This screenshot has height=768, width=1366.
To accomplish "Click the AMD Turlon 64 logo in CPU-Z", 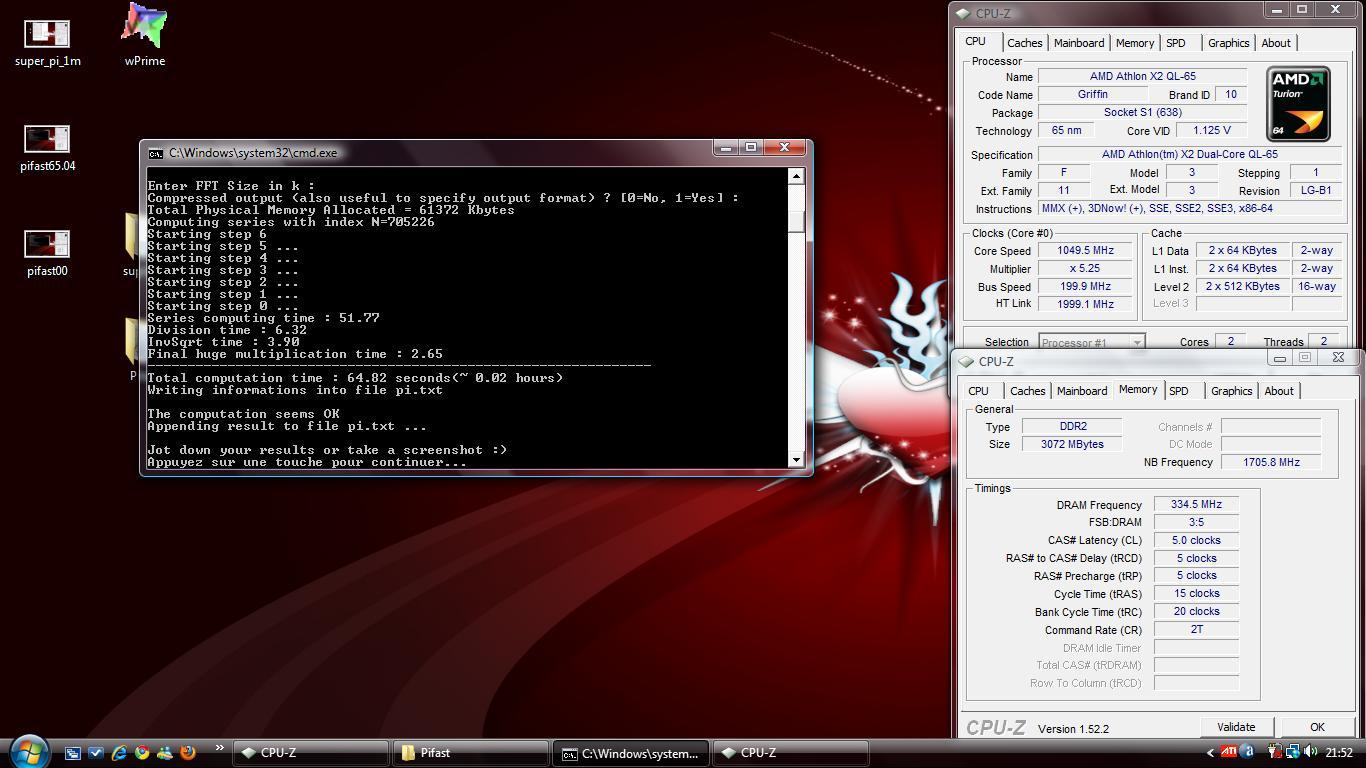I will coord(1298,104).
